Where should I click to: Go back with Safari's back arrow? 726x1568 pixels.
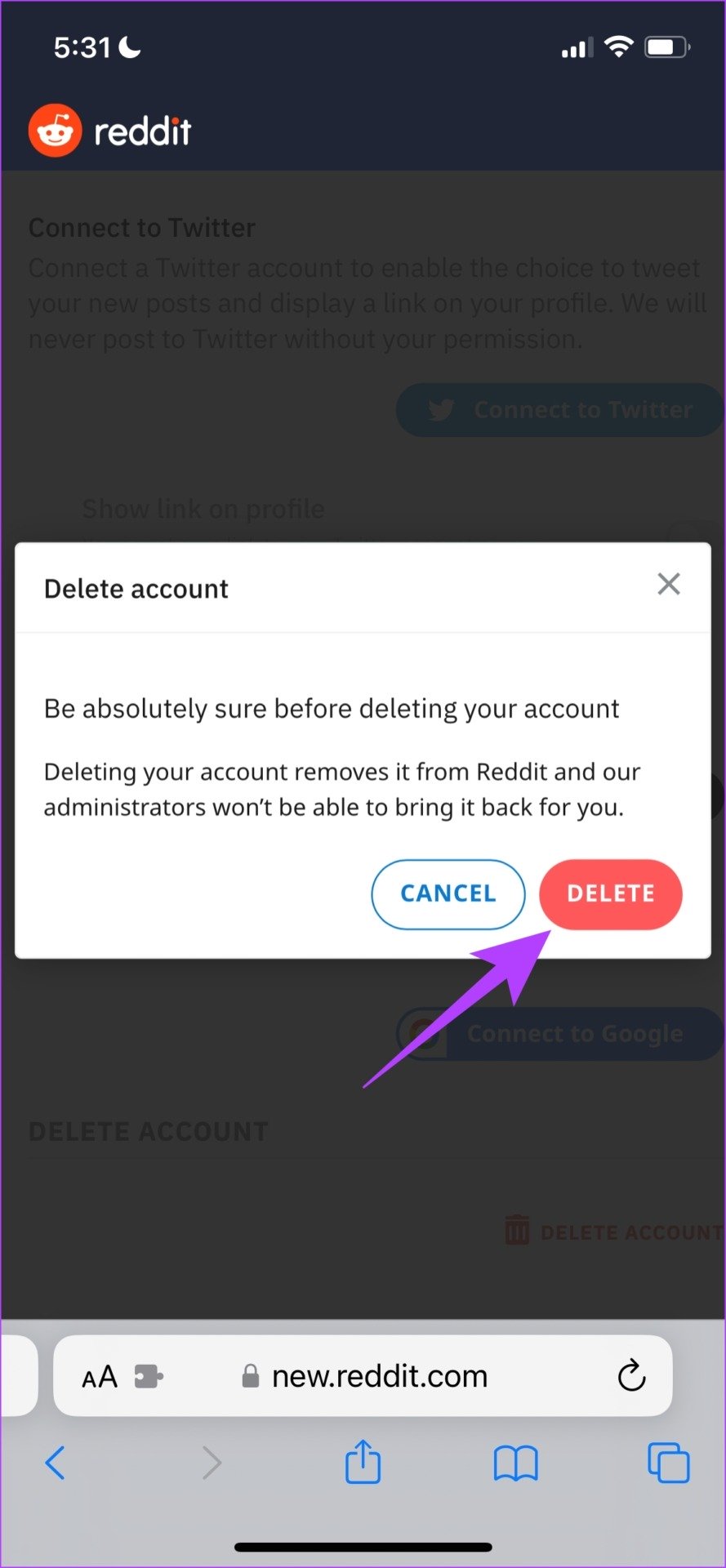55,1463
